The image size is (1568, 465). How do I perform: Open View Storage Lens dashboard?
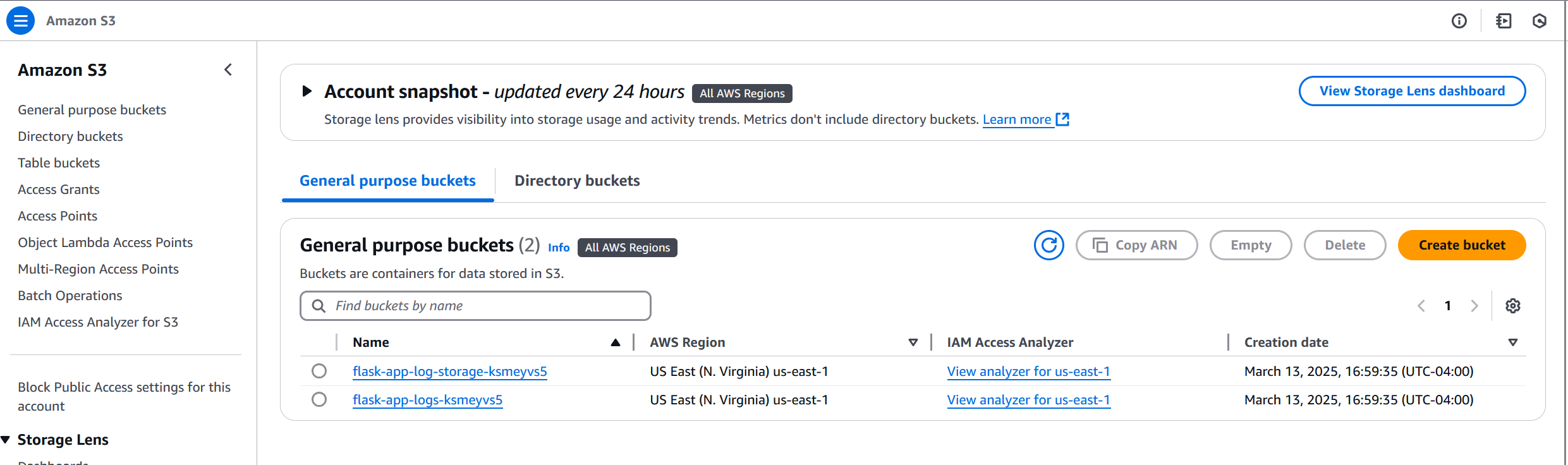[1411, 91]
